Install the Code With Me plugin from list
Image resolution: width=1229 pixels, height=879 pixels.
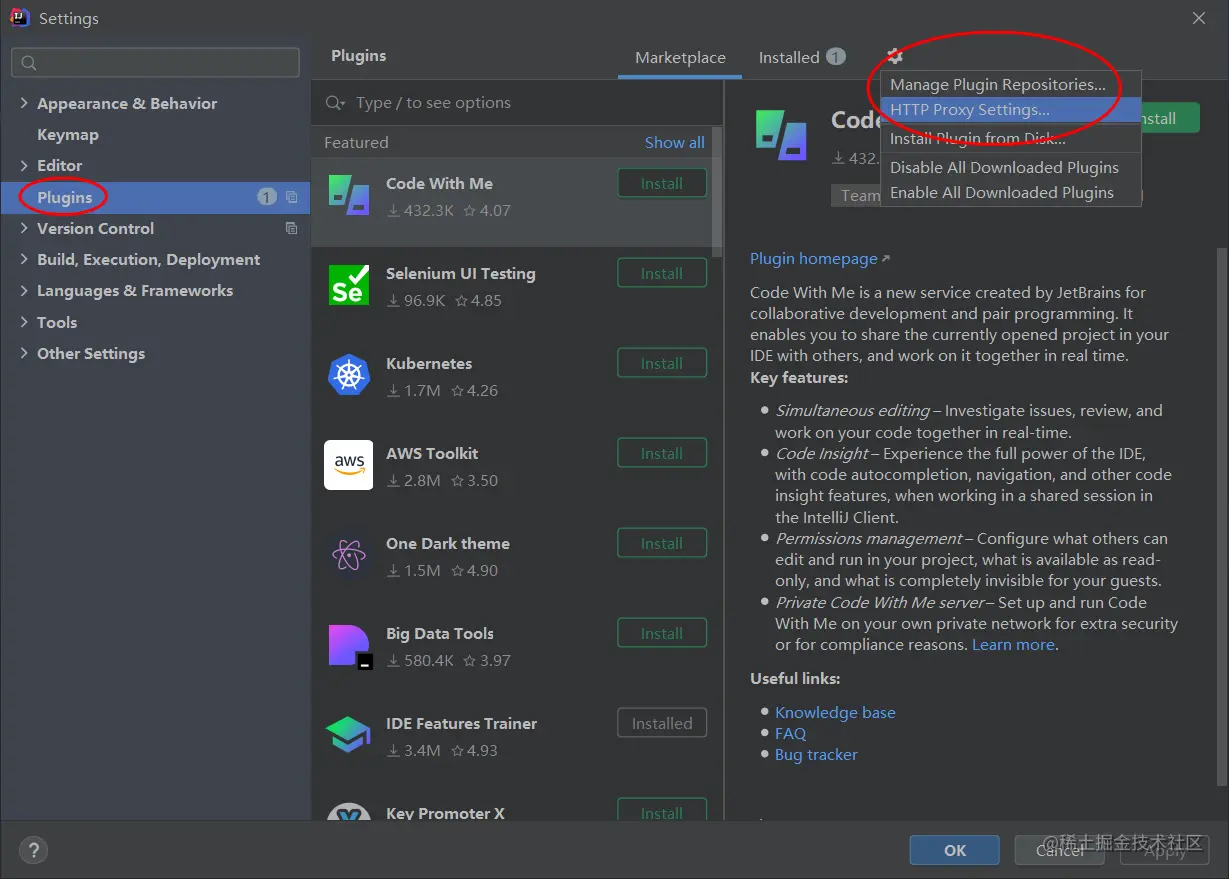662,184
